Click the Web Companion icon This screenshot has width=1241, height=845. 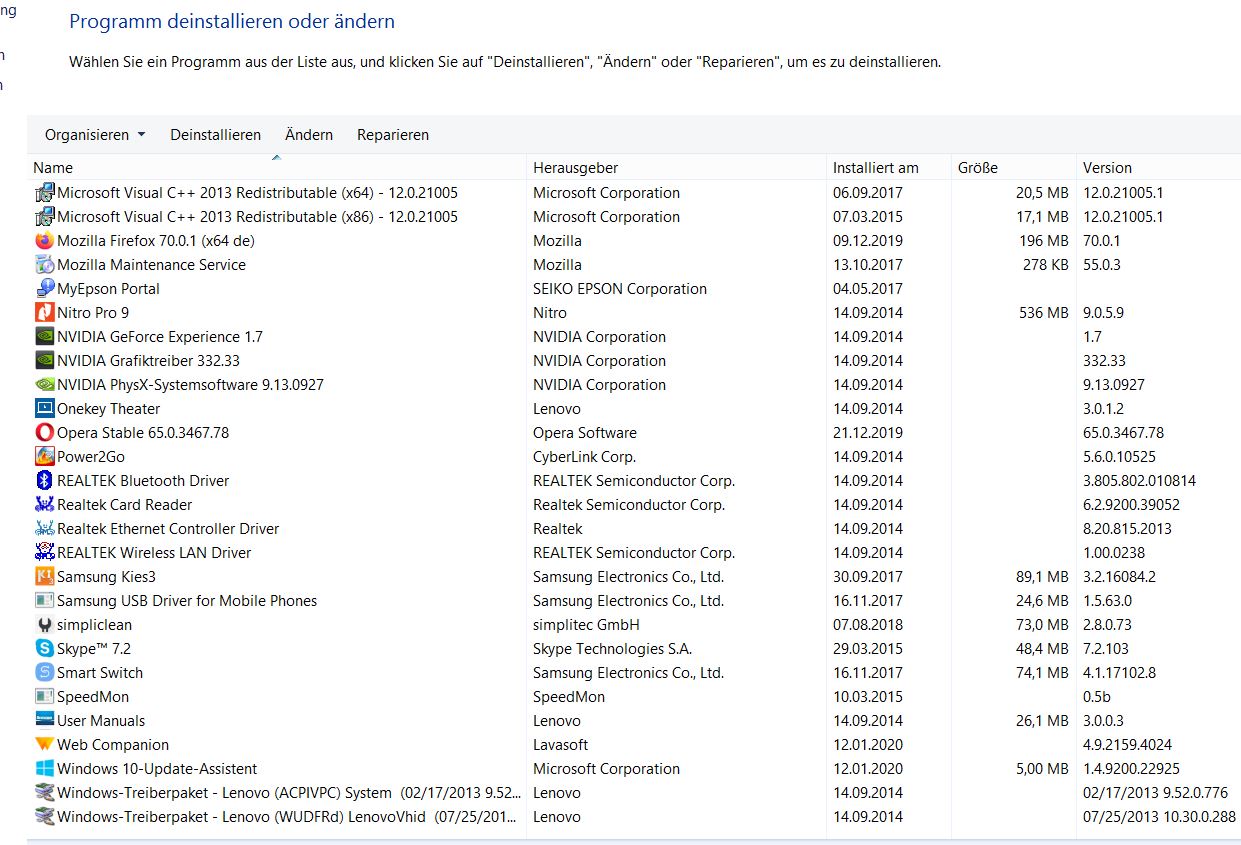pyautogui.click(x=44, y=744)
